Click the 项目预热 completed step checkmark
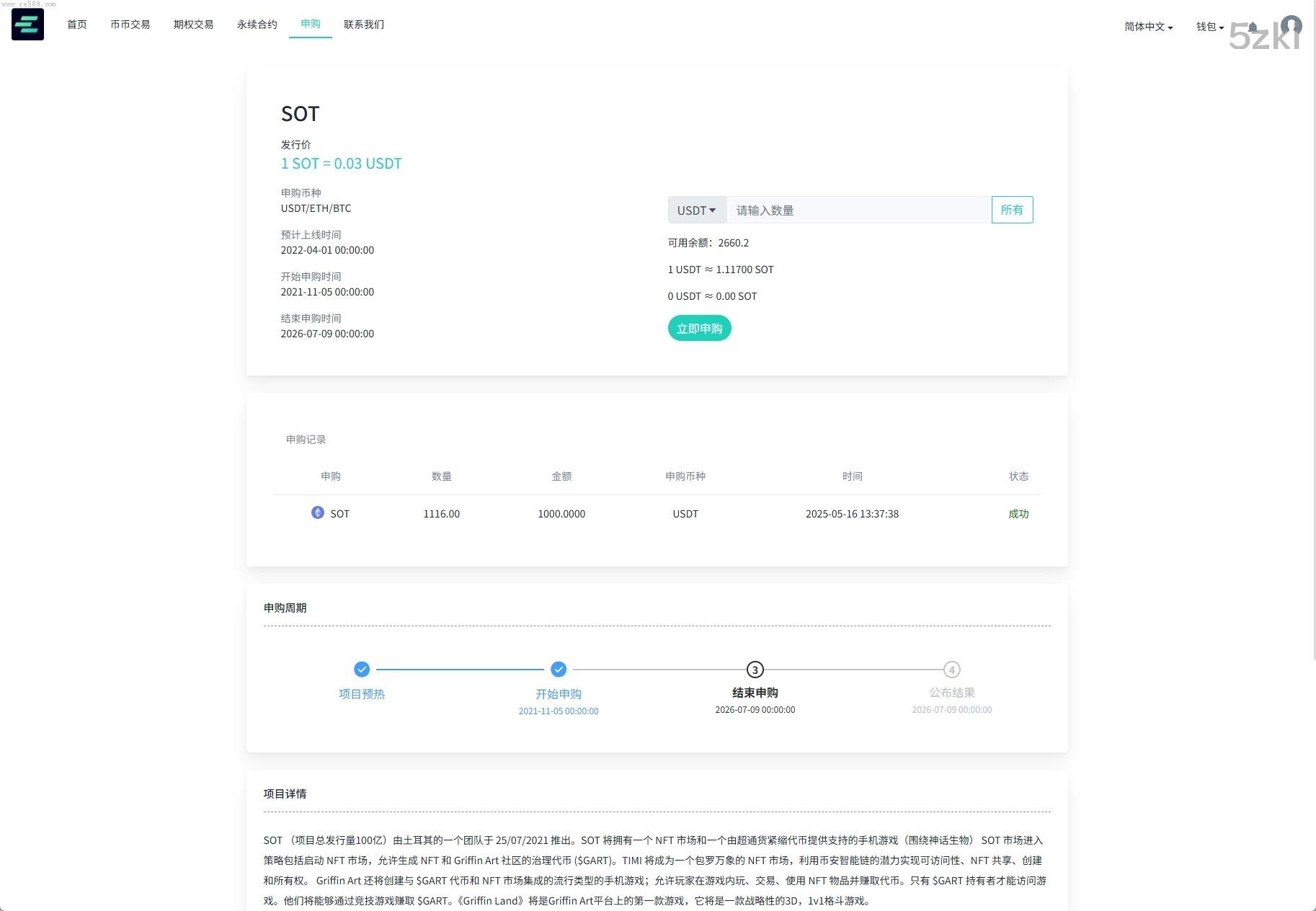The width and height of the screenshot is (1316, 911). [x=362, y=670]
